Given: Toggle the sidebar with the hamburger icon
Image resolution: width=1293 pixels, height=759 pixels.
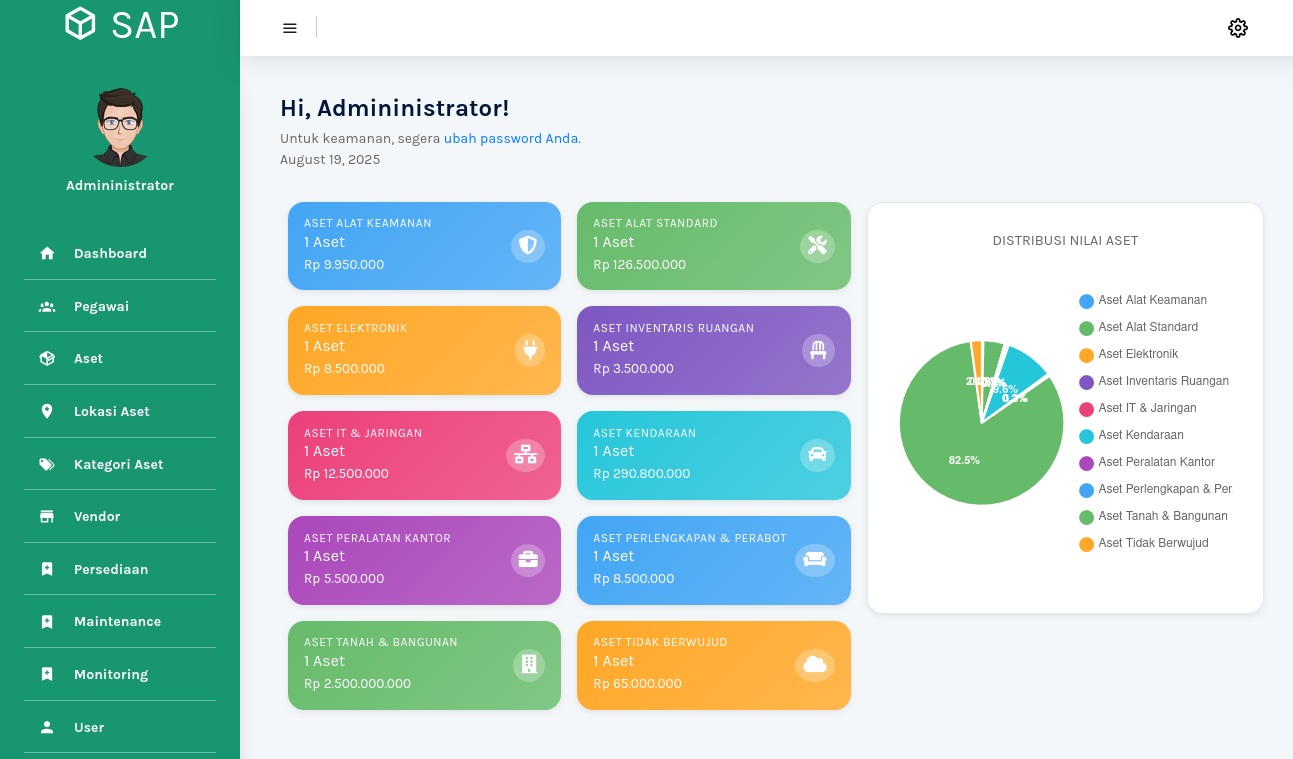Looking at the screenshot, I should coord(289,28).
